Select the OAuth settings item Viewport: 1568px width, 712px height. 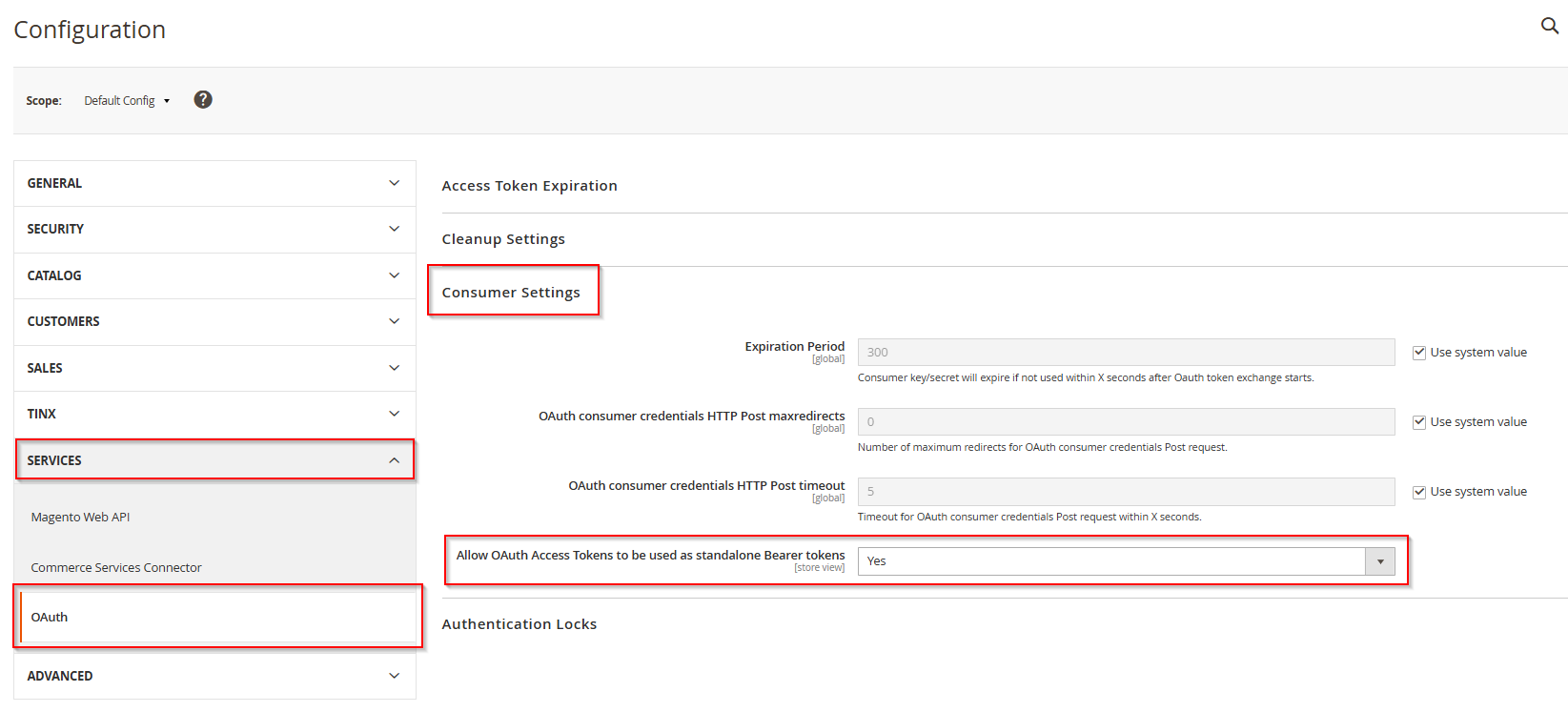pyautogui.click(x=218, y=617)
